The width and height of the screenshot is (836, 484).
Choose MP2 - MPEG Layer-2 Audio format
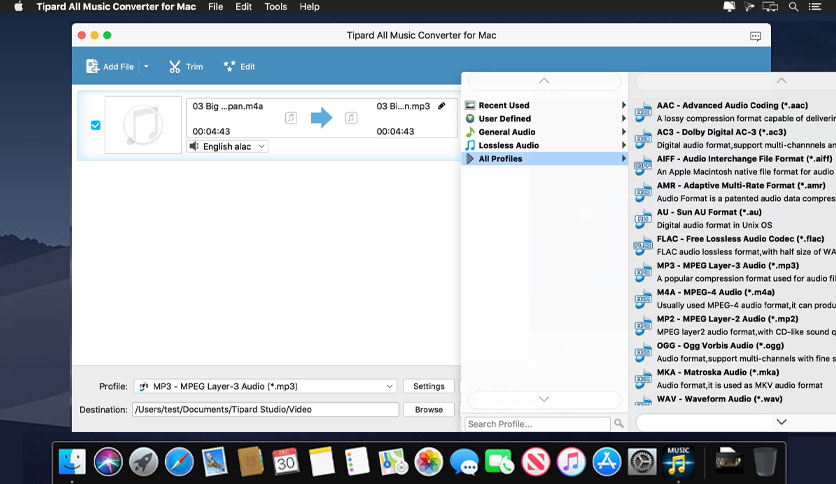pyautogui.click(x=734, y=325)
